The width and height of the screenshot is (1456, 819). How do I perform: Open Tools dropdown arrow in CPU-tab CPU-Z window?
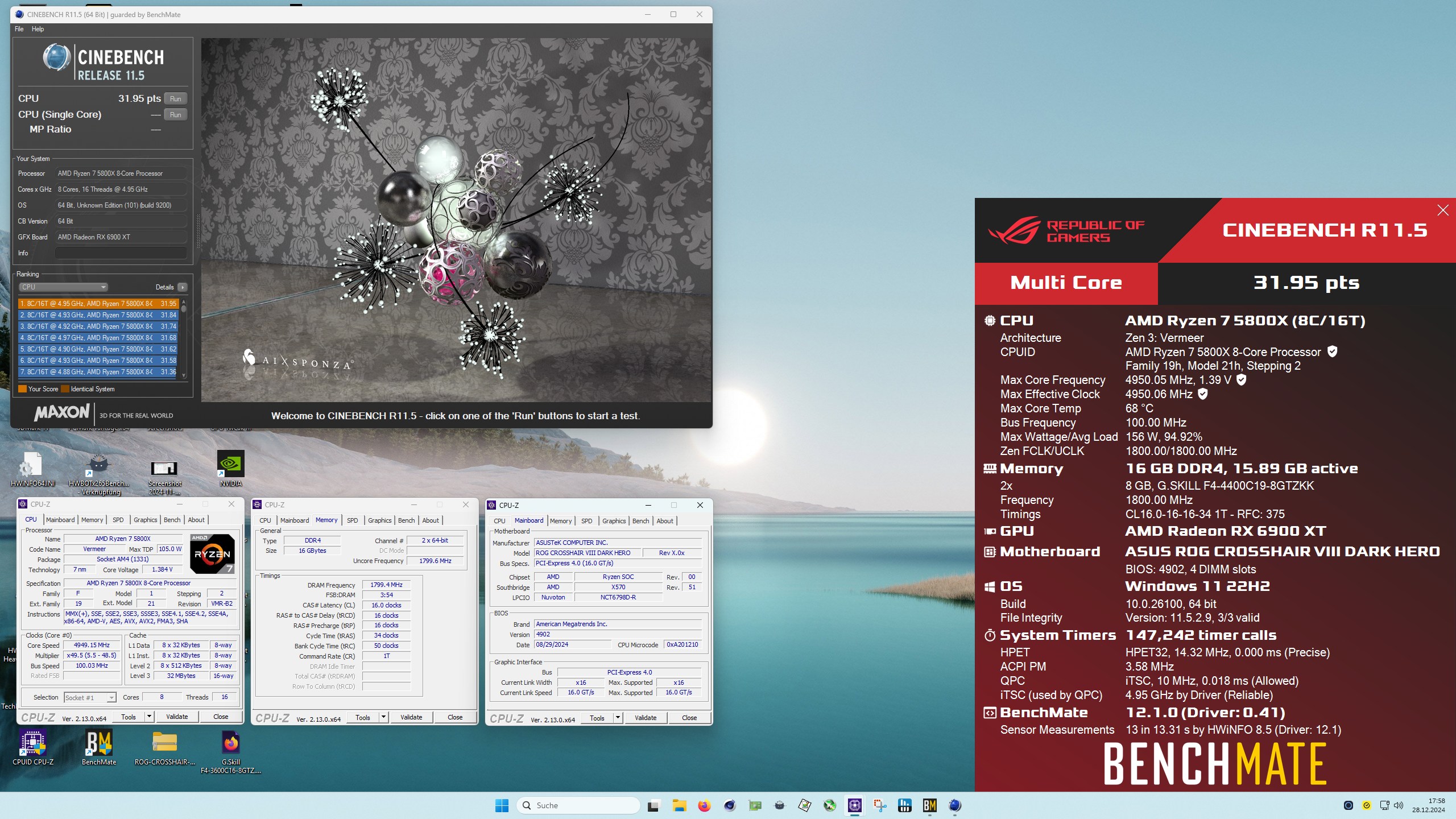150,717
